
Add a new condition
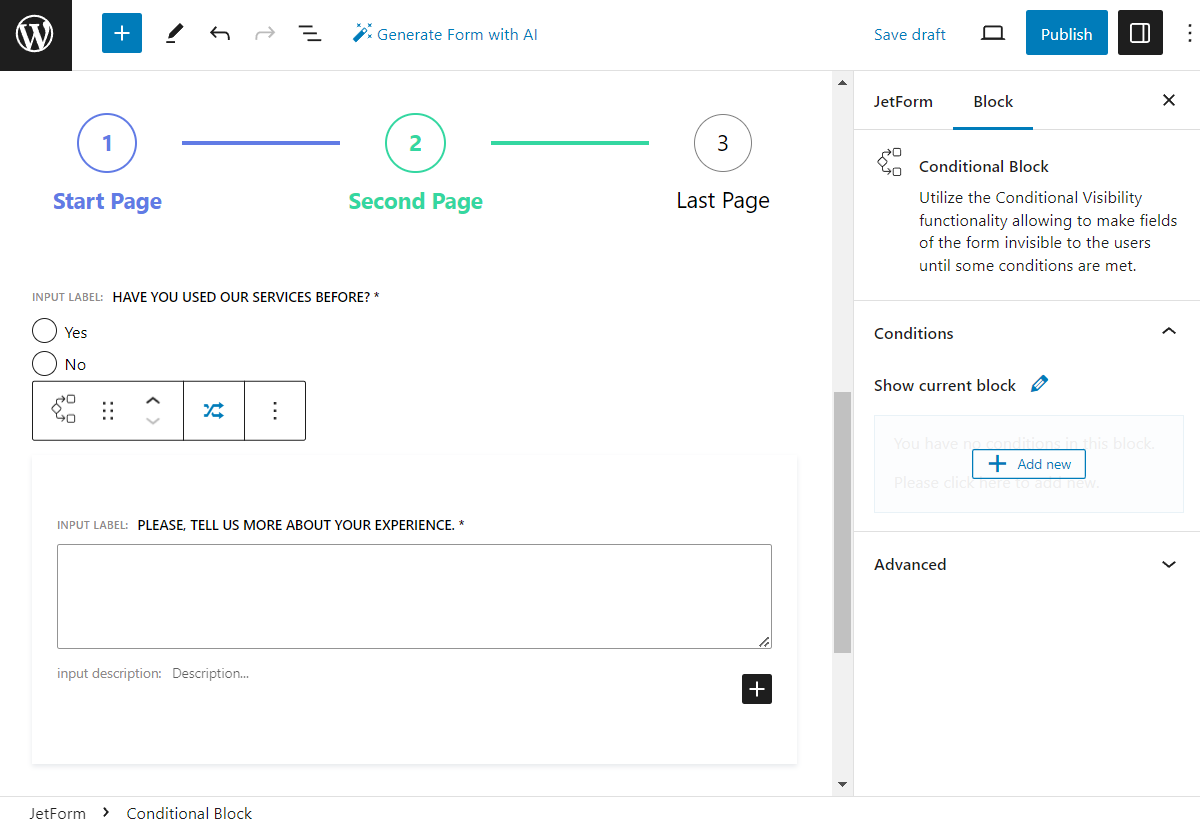[x=1028, y=463]
